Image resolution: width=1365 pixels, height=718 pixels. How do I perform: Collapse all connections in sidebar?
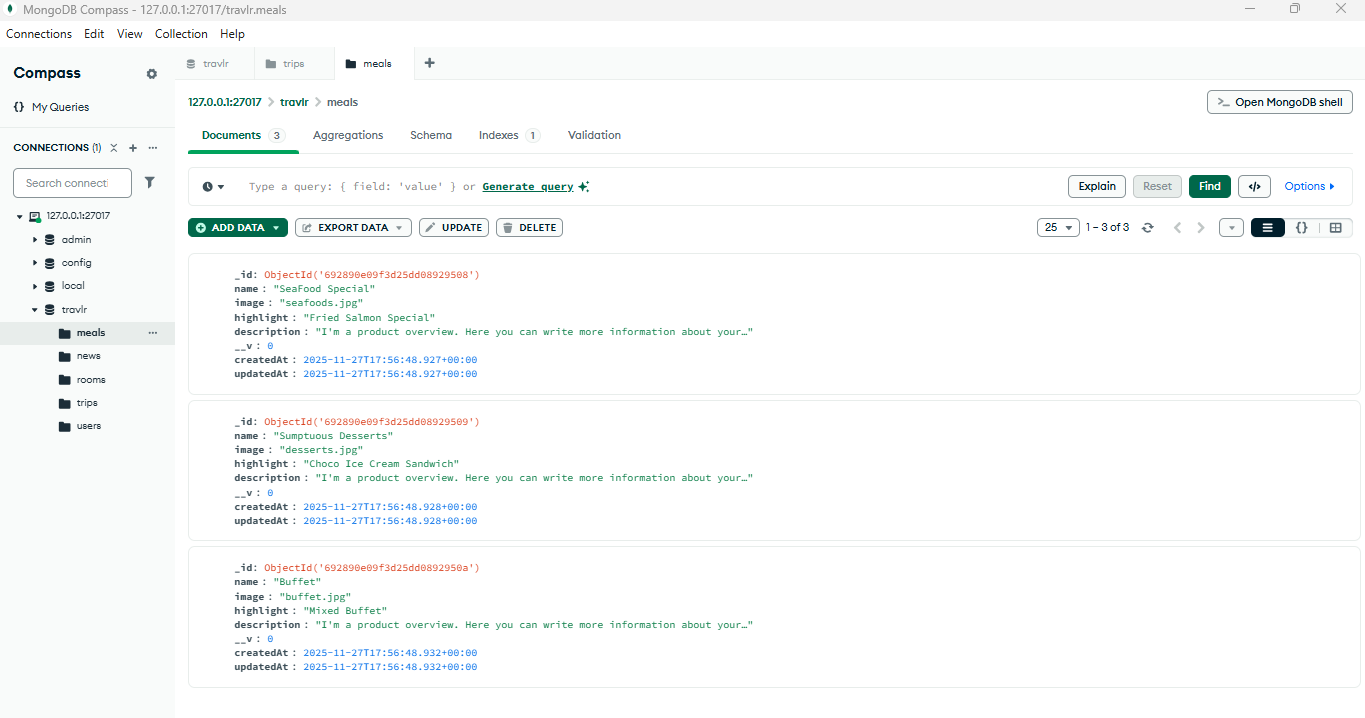coord(114,148)
